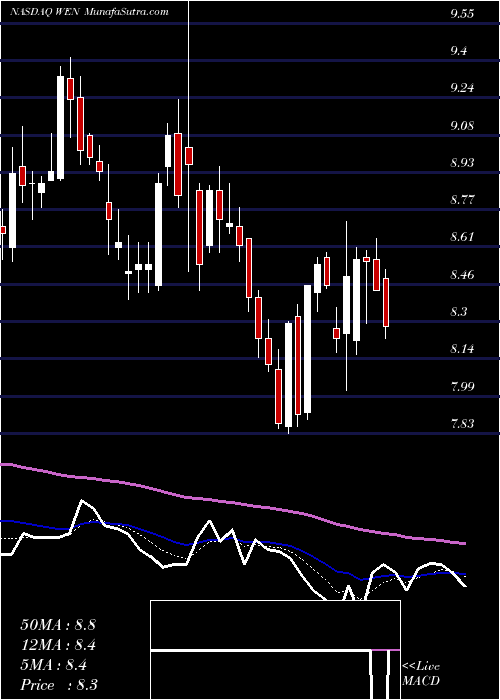Click the 8.77 price axis label
Viewport: 500px width, 700px height.
pyautogui.click(x=462, y=200)
